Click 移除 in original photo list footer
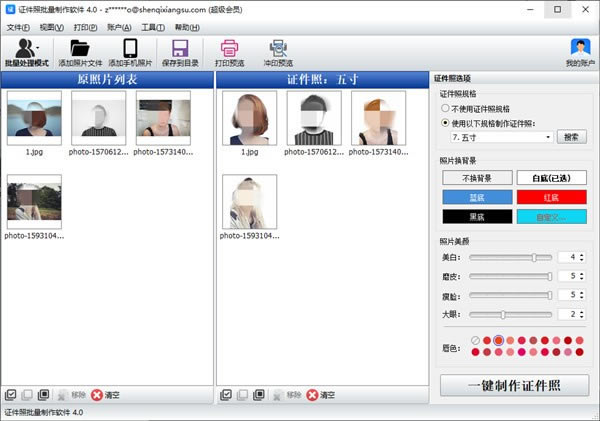 [72, 395]
